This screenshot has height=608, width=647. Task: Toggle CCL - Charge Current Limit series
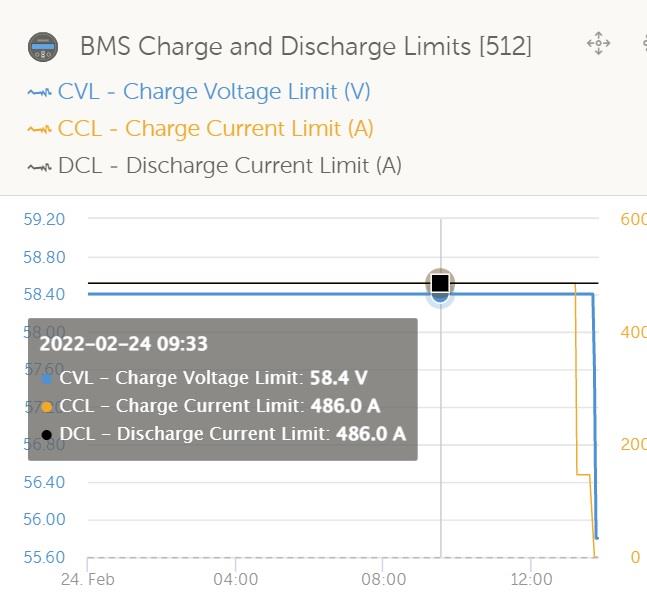(x=215, y=129)
